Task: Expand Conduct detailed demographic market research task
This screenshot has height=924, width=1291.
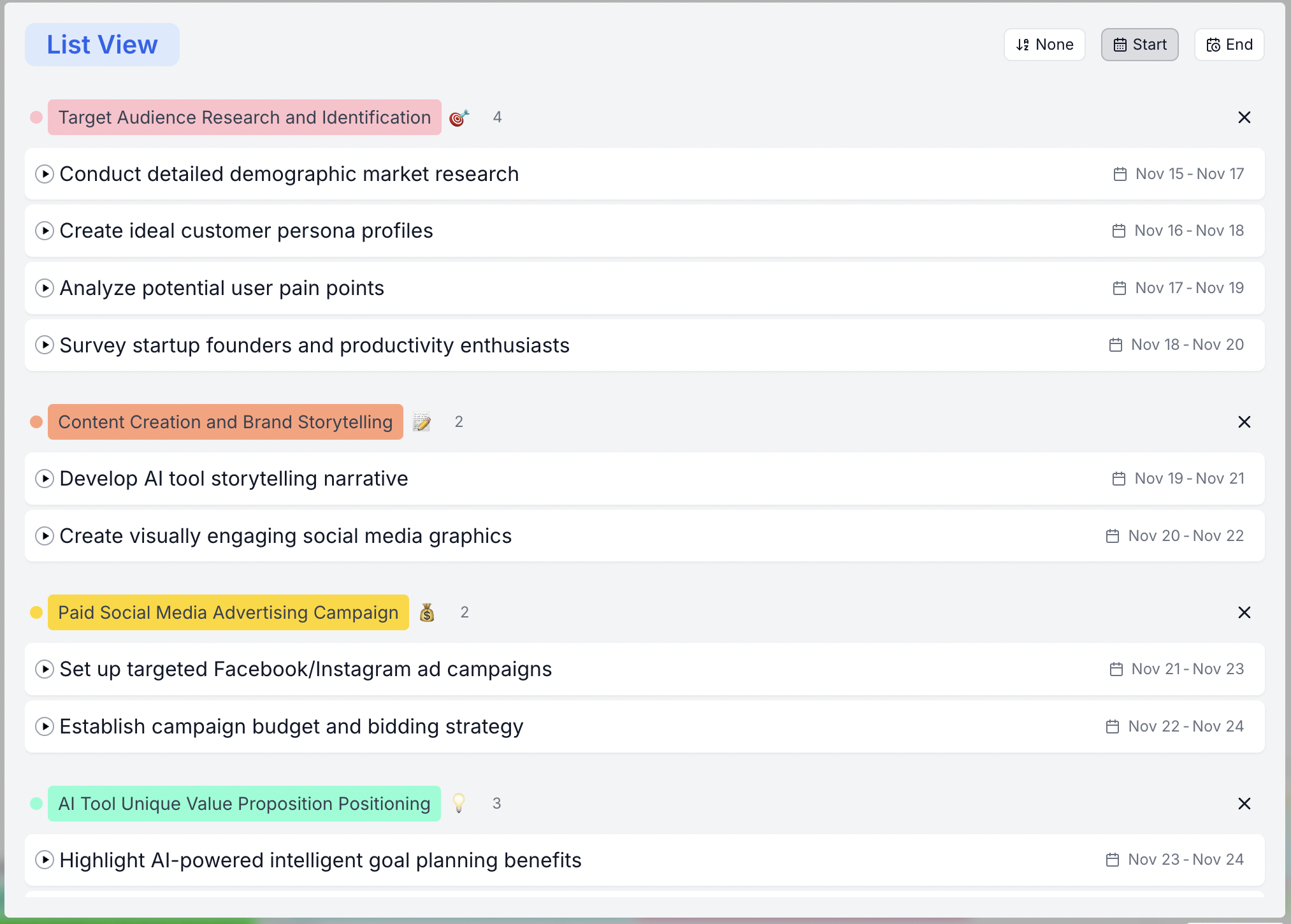Action: click(x=44, y=174)
